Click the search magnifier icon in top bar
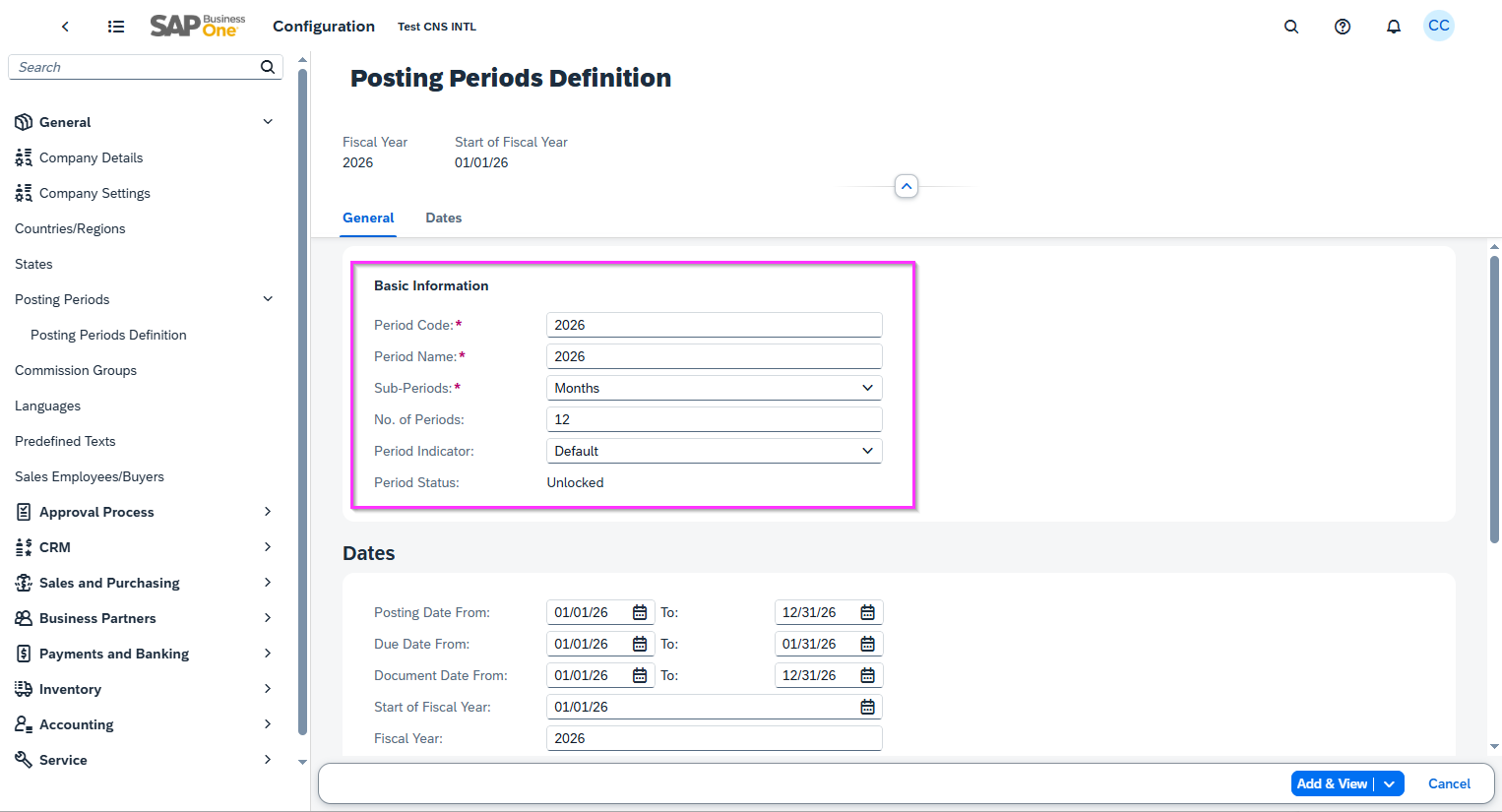This screenshot has height=812, width=1502. click(1291, 27)
